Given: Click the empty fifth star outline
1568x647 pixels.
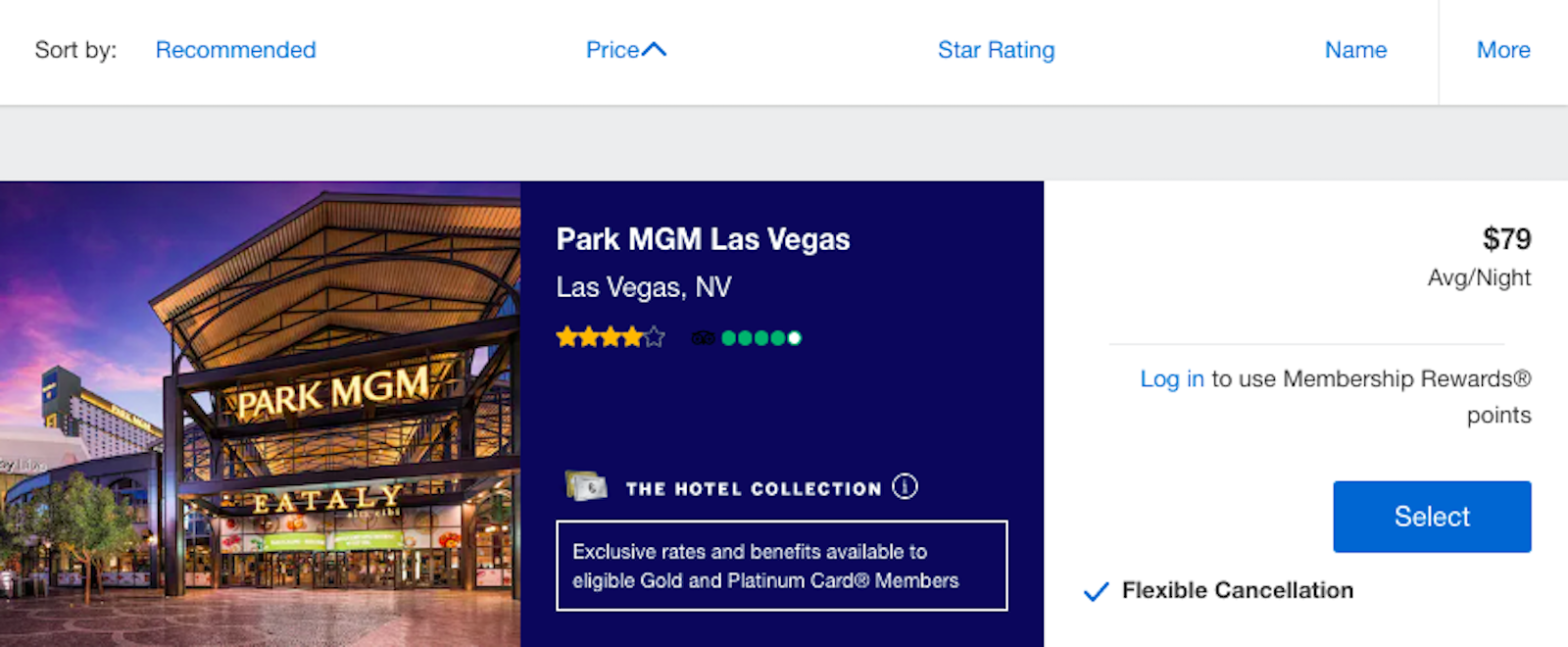Looking at the screenshot, I should (x=654, y=336).
